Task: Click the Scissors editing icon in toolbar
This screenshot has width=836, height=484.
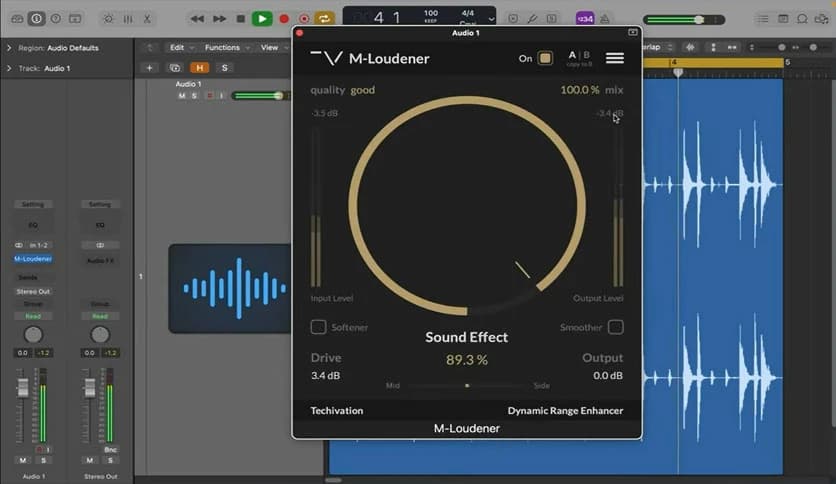Action: coord(148,18)
